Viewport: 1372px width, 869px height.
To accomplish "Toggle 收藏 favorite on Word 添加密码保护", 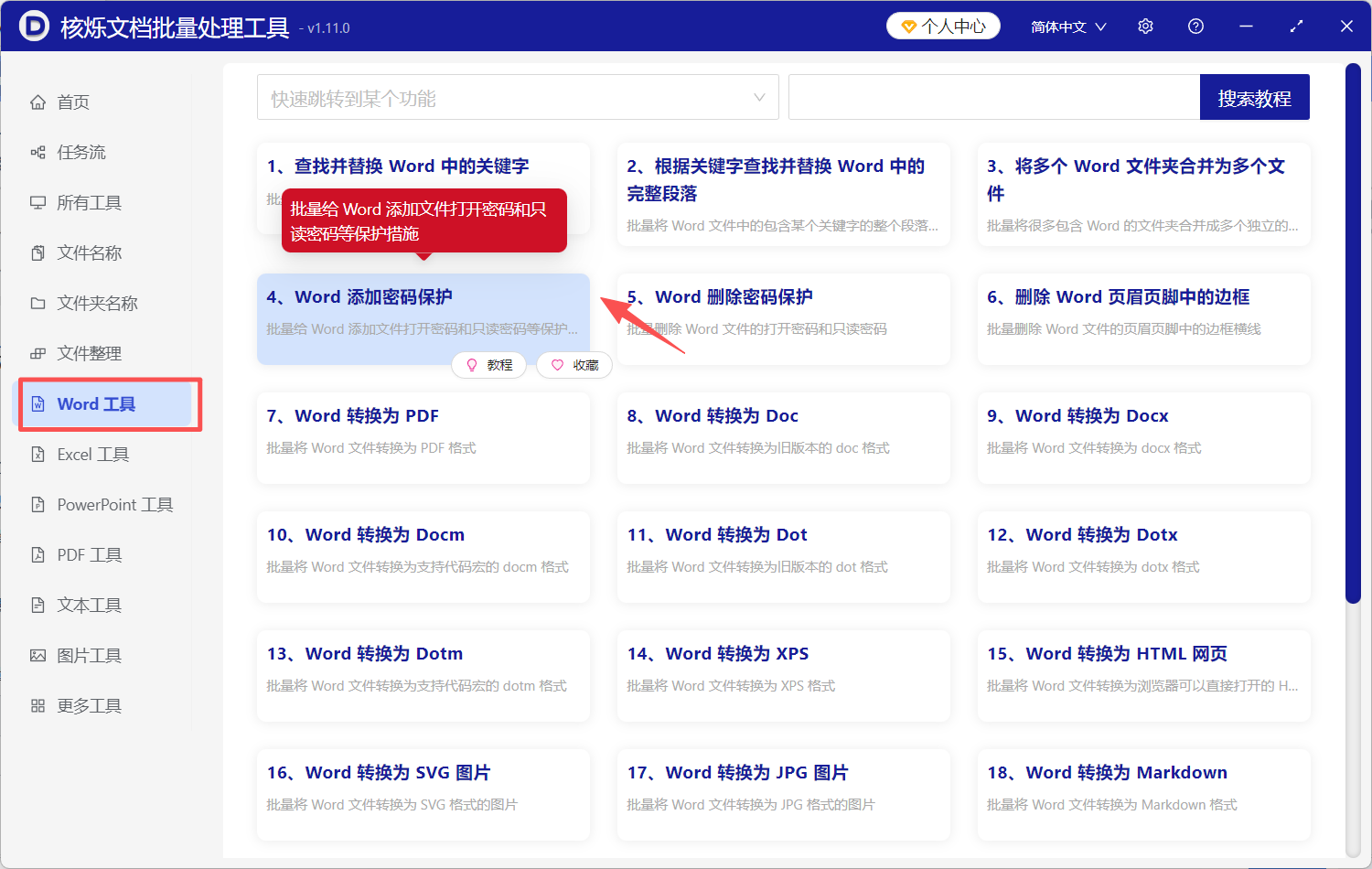I will pyautogui.click(x=573, y=365).
